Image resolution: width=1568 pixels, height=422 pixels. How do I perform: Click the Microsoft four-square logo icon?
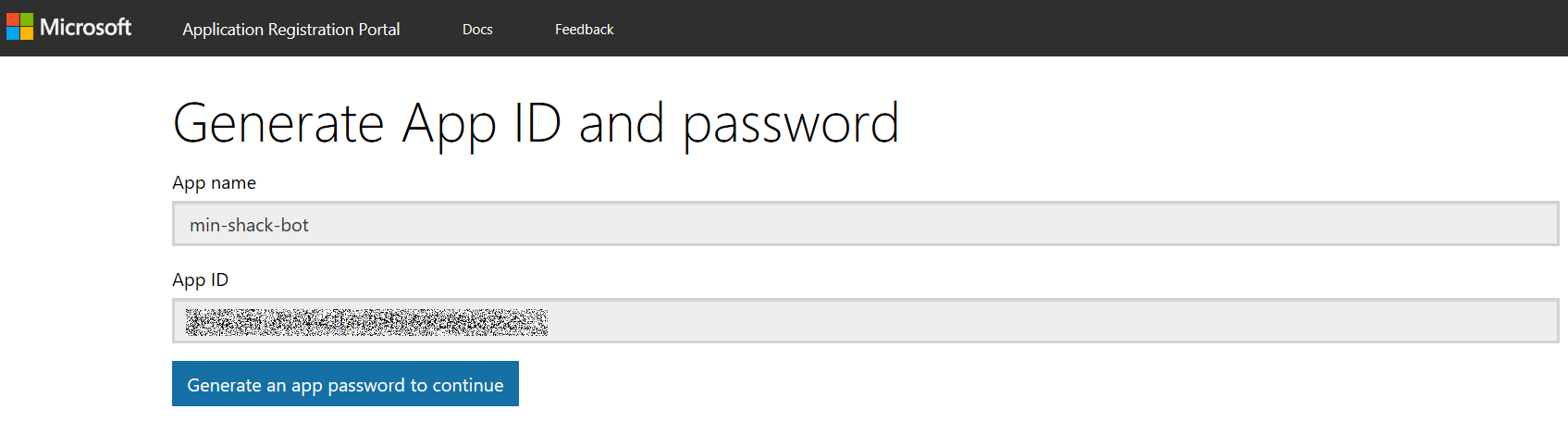coord(19,27)
